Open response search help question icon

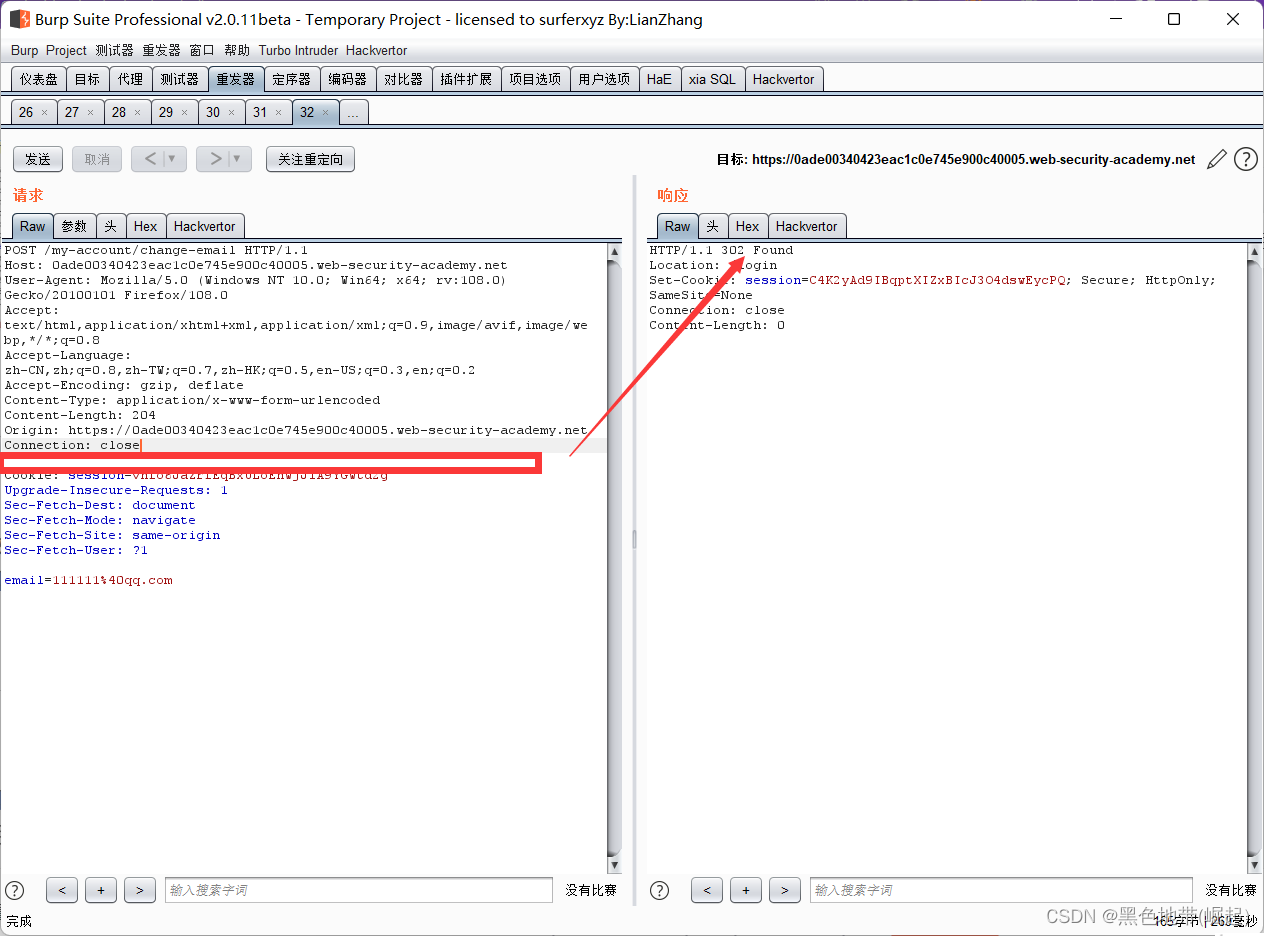coord(660,890)
